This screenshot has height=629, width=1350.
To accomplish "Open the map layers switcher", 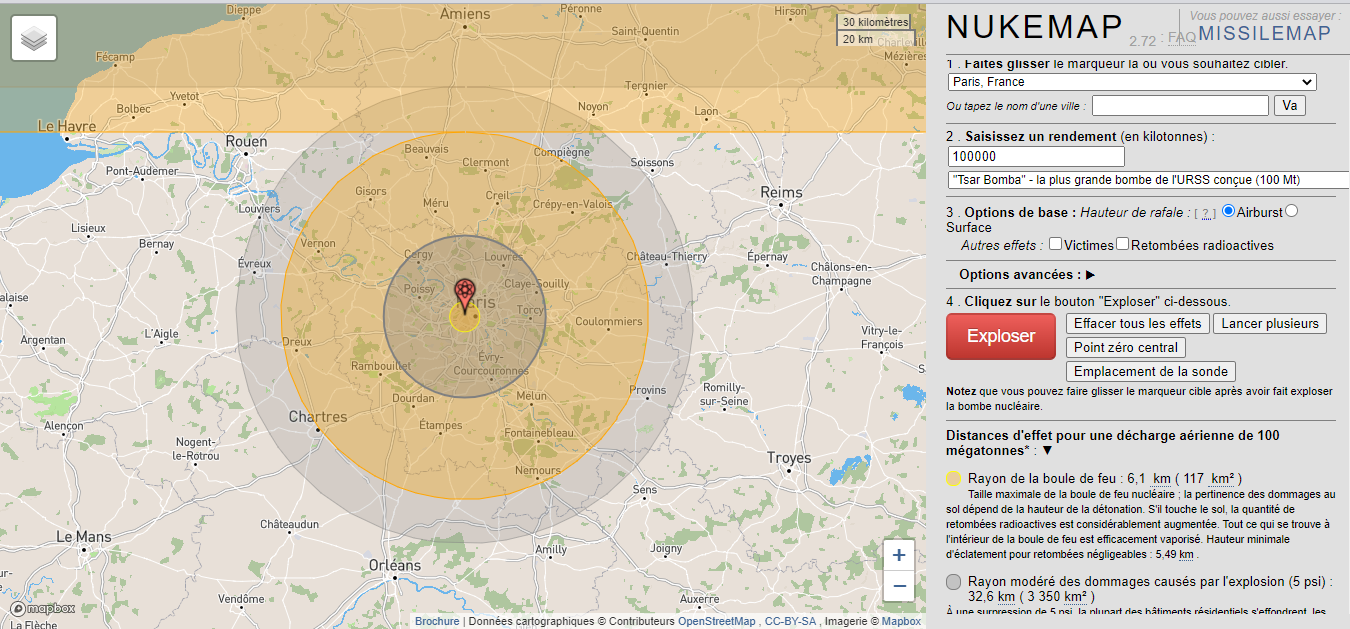I will (34, 38).
